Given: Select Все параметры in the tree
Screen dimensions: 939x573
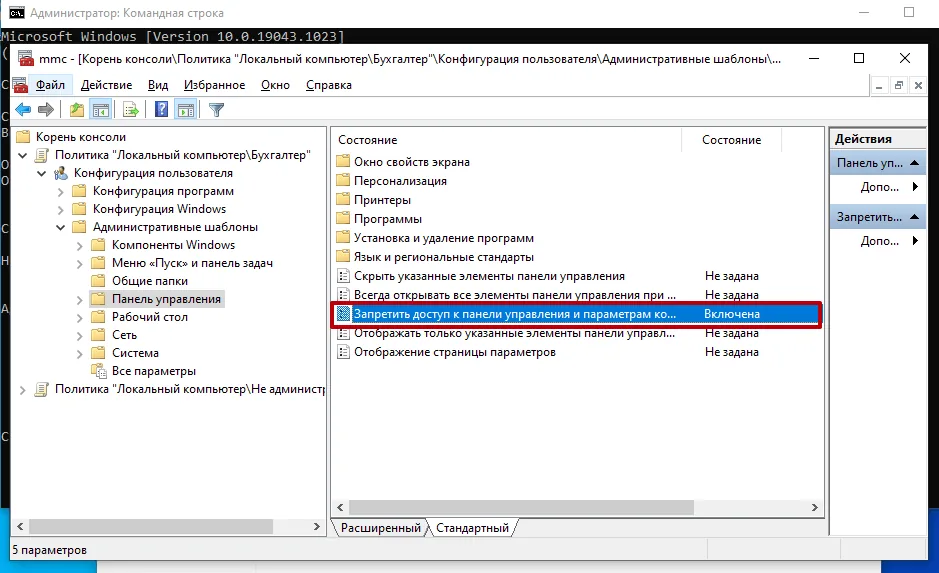Looking at the screenshot, I should [x=154, y=371].
